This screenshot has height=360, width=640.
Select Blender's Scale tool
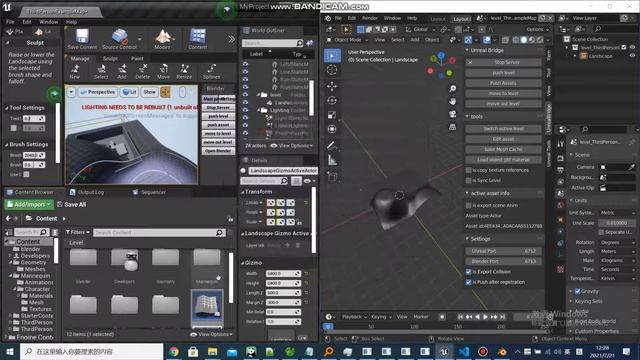(x=332, y=115)
